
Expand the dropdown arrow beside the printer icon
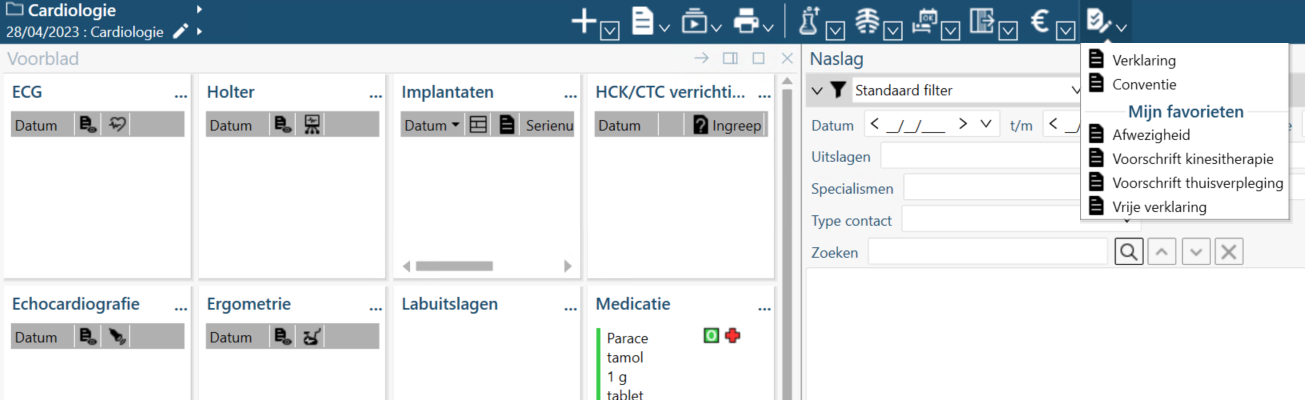point(768,27)
